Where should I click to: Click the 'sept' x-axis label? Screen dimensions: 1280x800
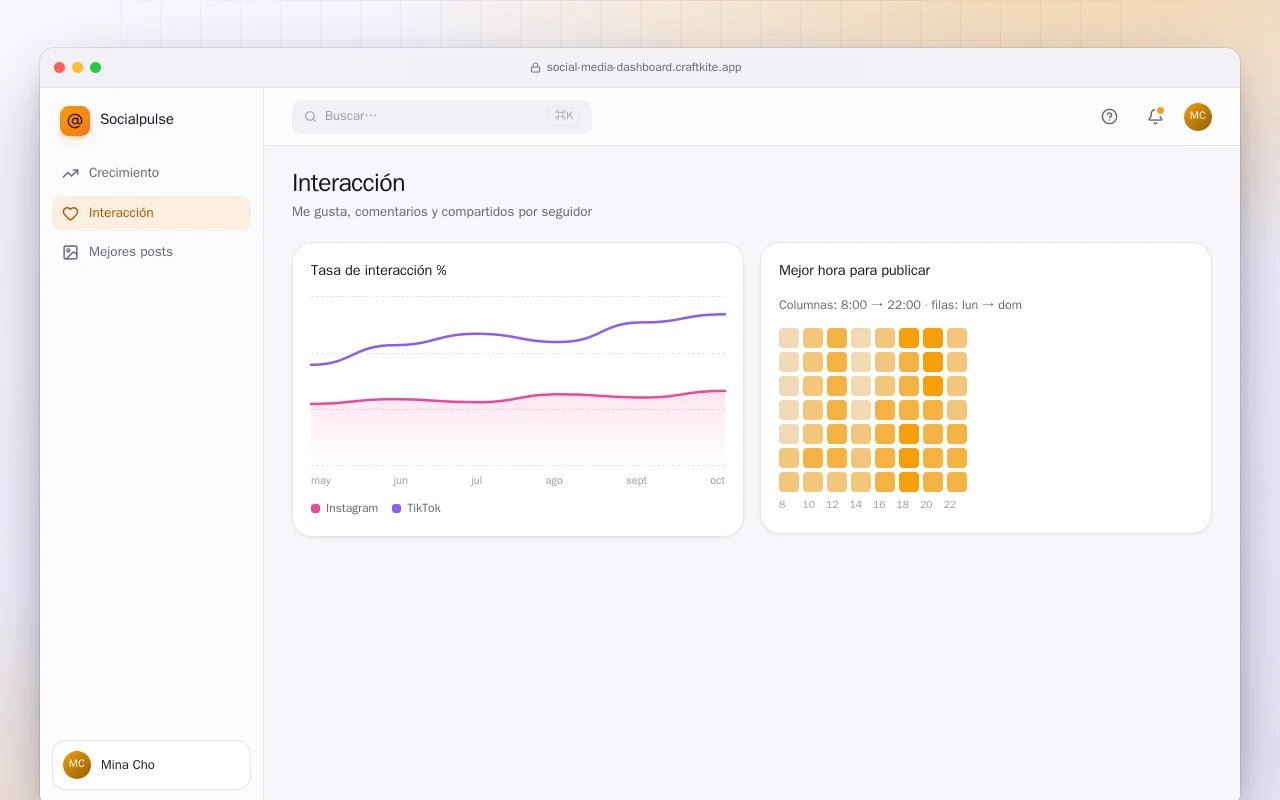(636, 481)
